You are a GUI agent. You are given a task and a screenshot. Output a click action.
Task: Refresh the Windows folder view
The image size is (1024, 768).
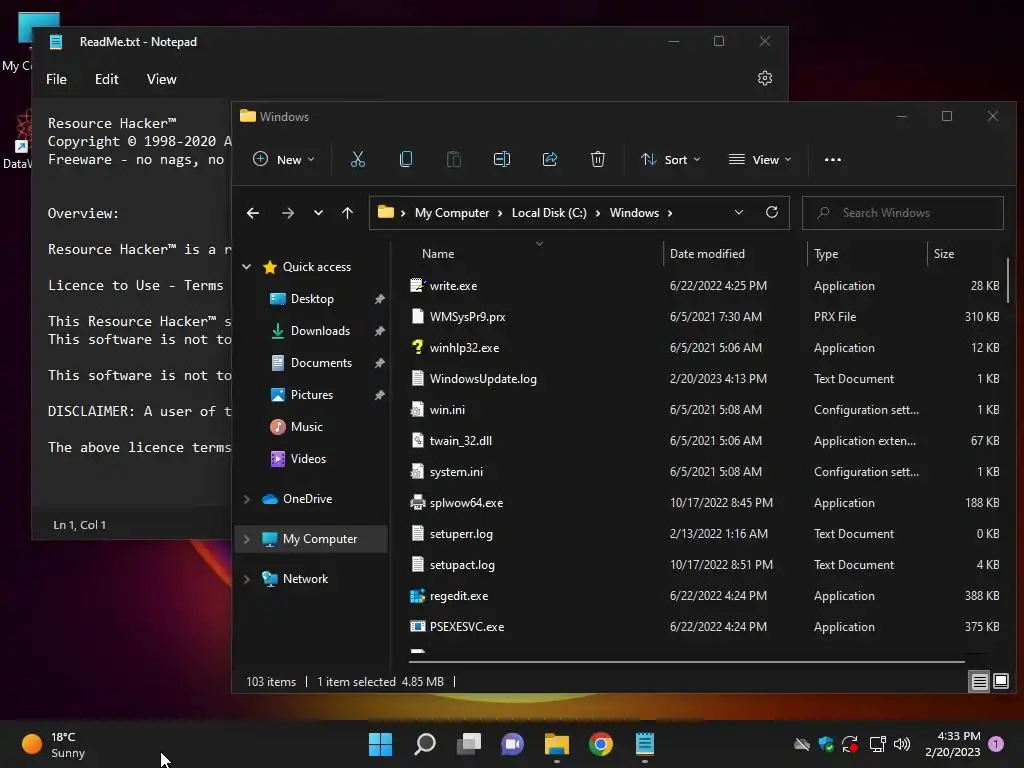(x=772, y=212)
